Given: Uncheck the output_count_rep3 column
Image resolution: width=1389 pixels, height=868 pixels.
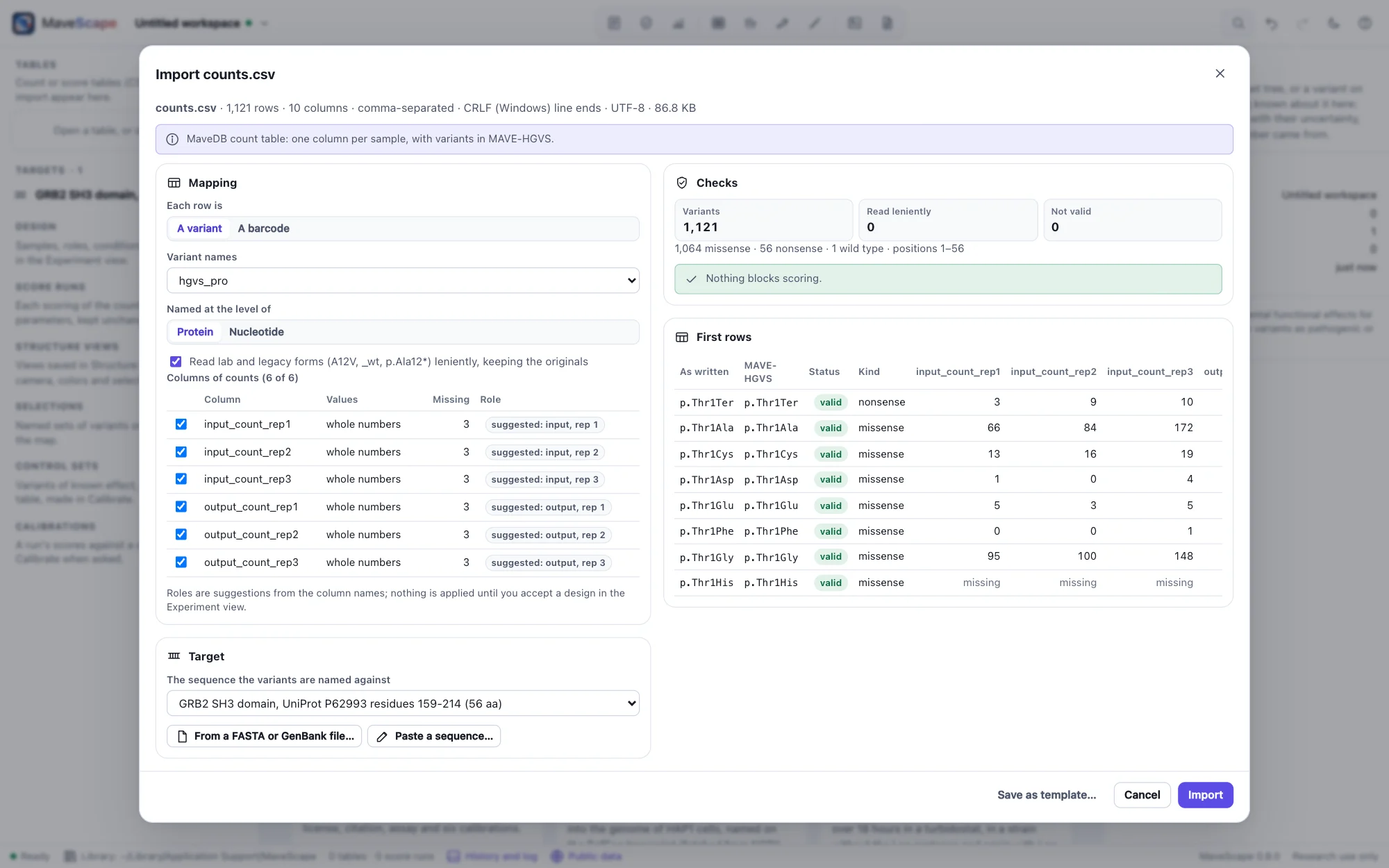Looking at the screenshot, I should tap(181, 562).
